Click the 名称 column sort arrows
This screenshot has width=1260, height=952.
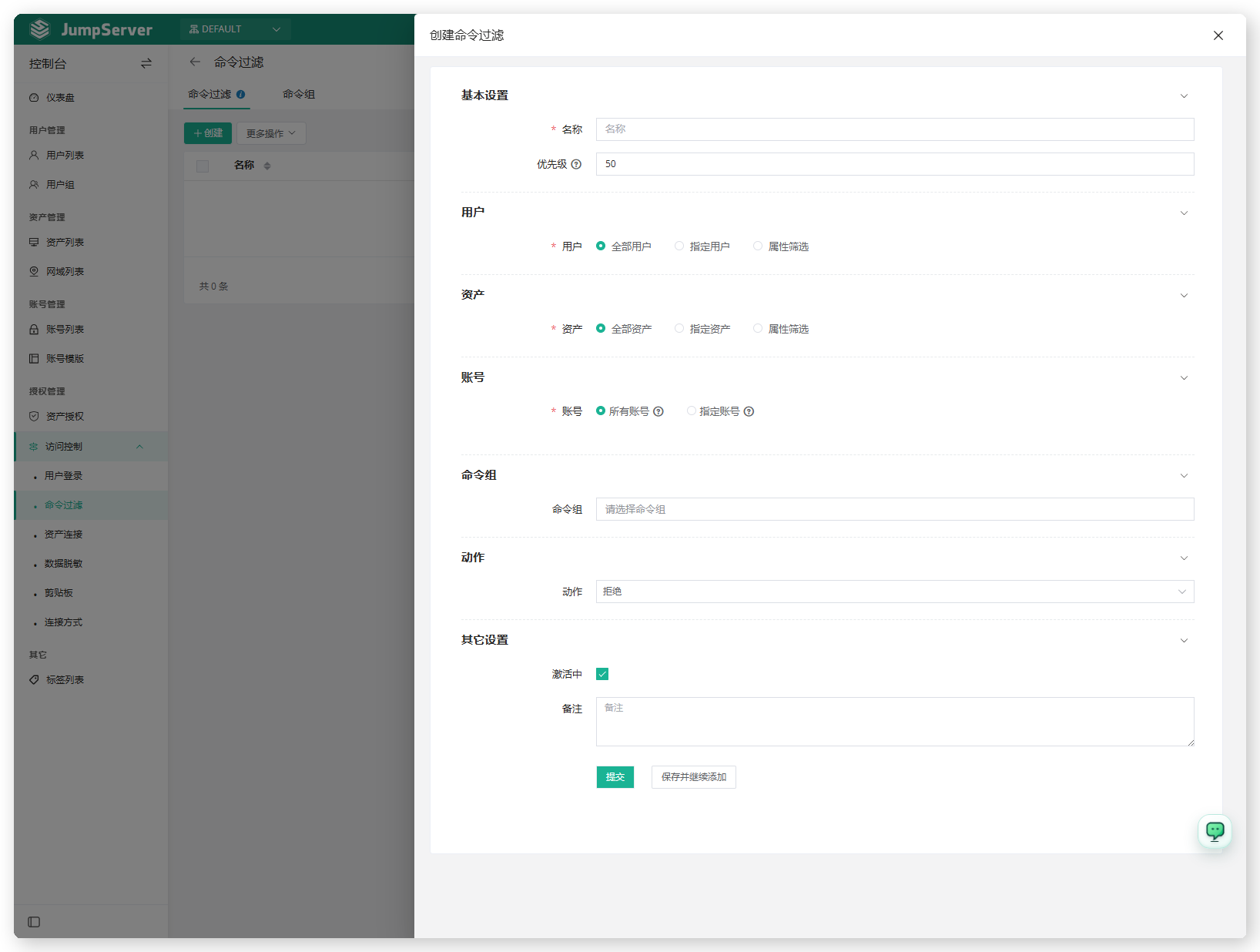click(267, 166)
